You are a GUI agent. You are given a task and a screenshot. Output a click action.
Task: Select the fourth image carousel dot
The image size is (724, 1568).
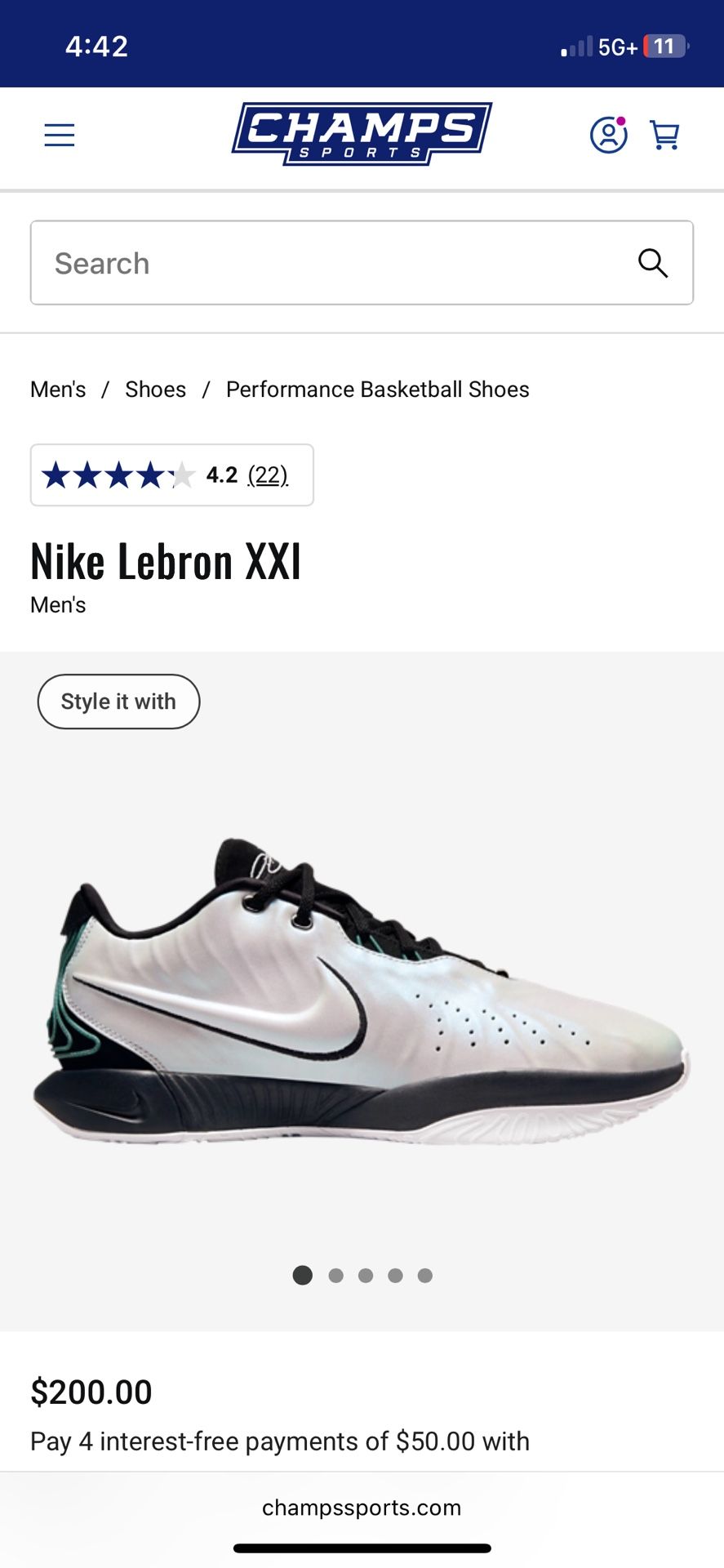pyautogui.click(x=395, y=1275)
